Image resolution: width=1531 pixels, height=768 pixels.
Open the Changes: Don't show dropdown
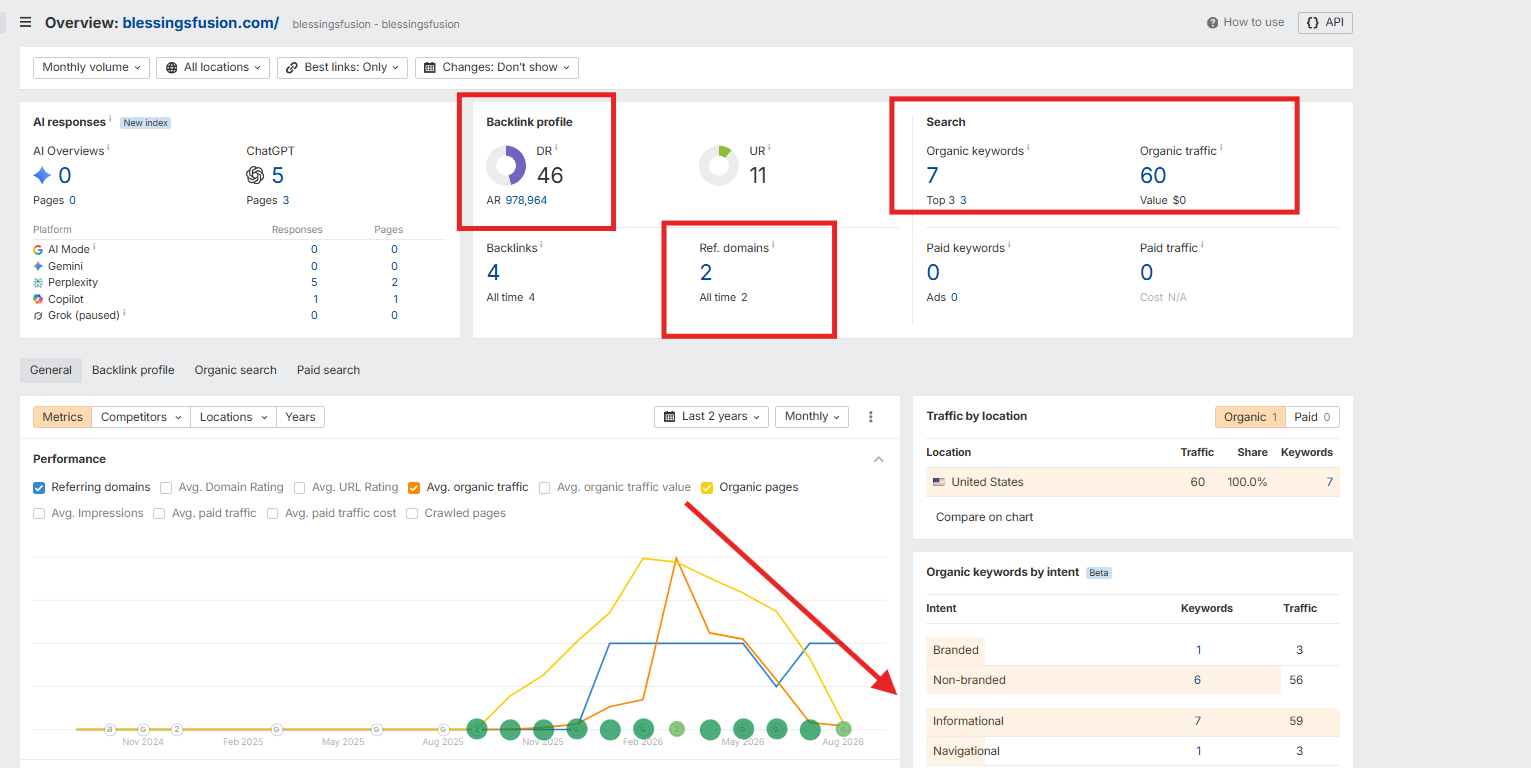pos(497,68)
